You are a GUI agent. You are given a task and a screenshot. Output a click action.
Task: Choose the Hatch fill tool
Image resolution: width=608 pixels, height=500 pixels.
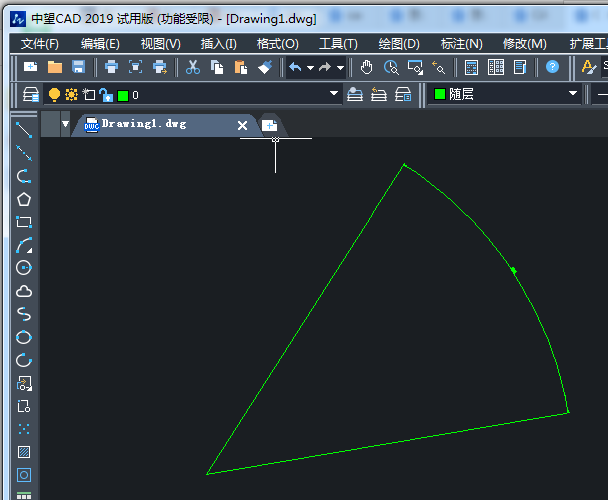pyautogui.click(x=24, y=452)
